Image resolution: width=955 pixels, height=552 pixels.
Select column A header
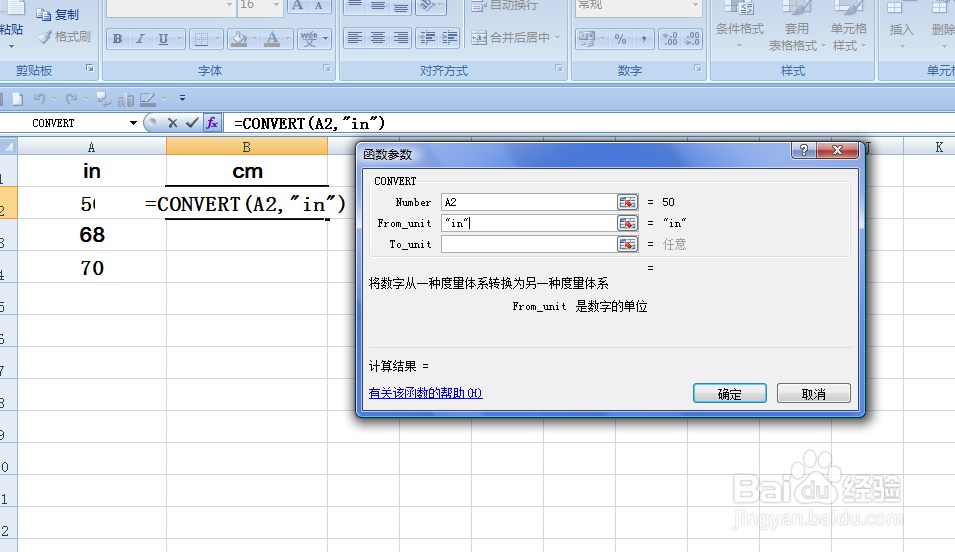(x=91, y=147)
